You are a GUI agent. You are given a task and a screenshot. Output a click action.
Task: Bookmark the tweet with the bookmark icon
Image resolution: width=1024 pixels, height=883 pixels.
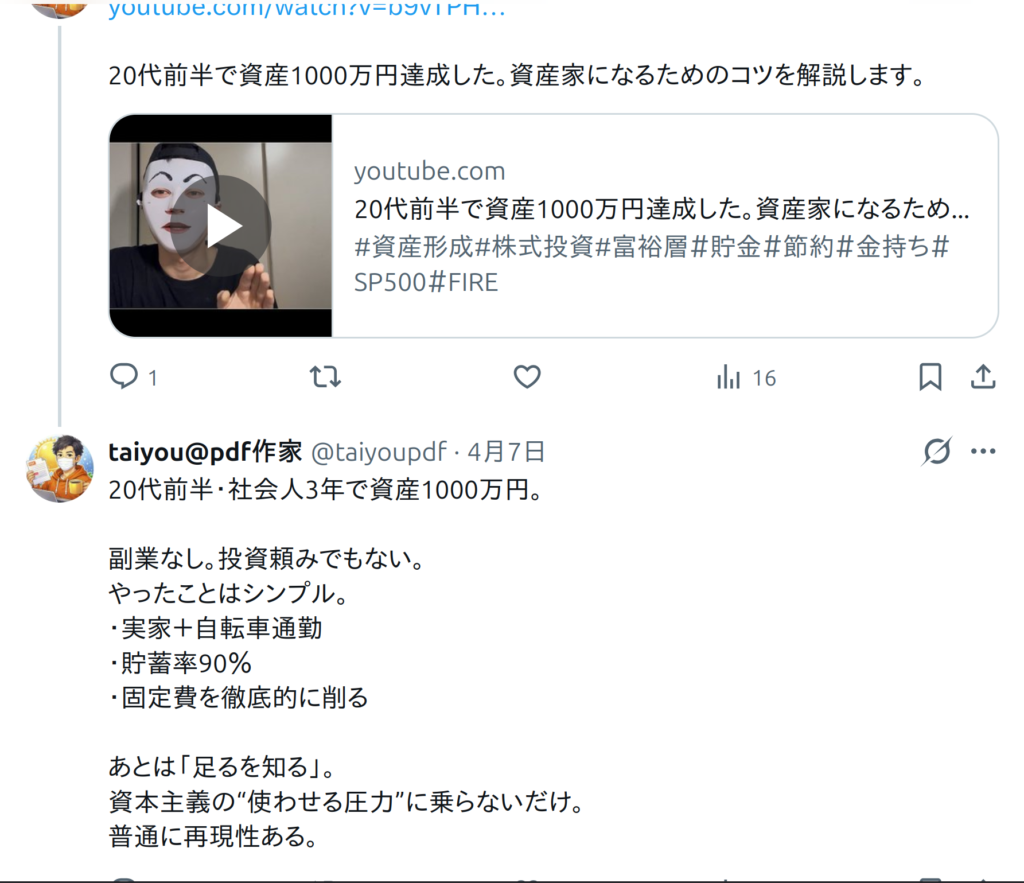click(930, 377)
